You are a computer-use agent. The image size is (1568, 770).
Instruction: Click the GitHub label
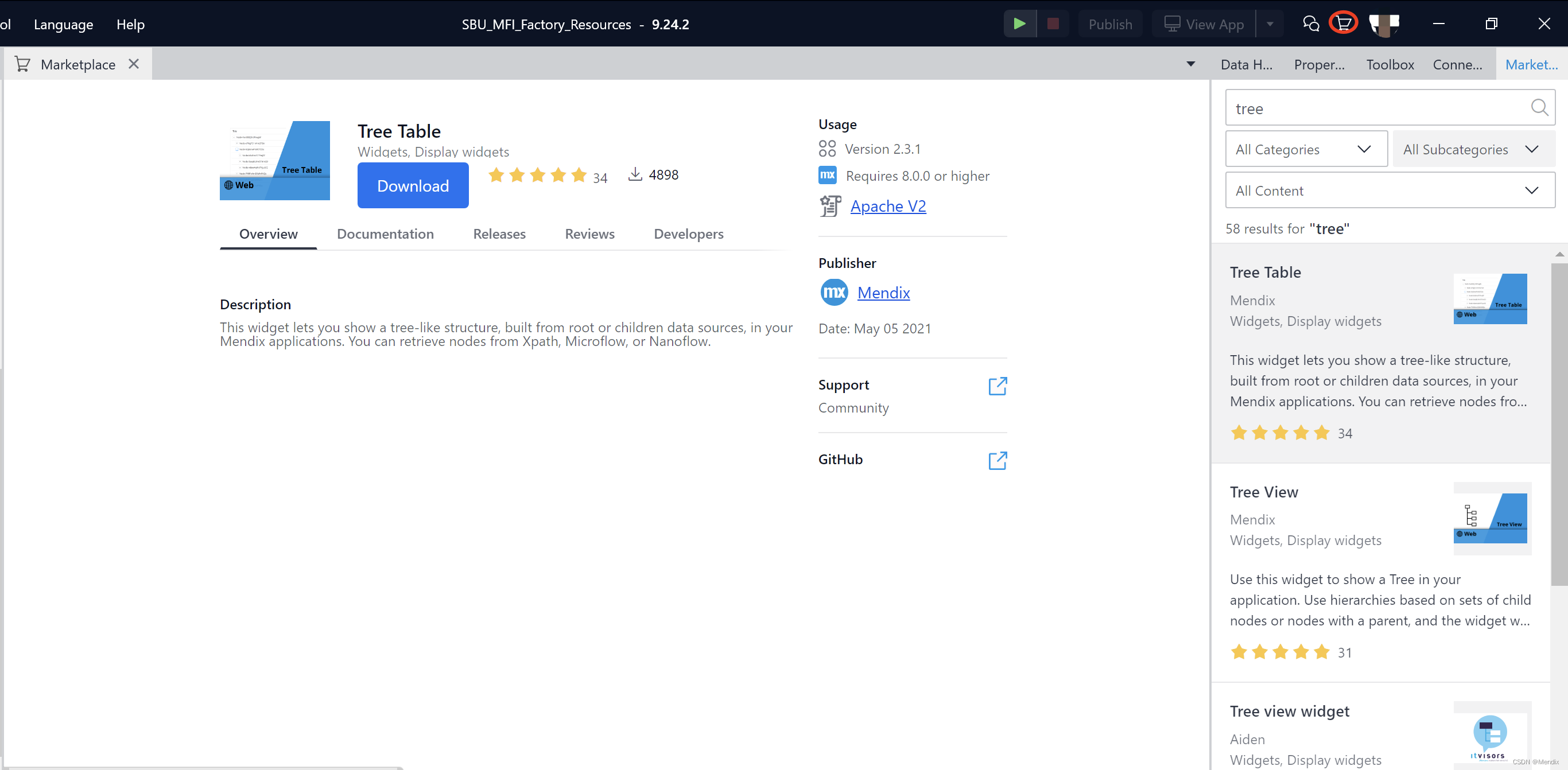coord(840,460)
